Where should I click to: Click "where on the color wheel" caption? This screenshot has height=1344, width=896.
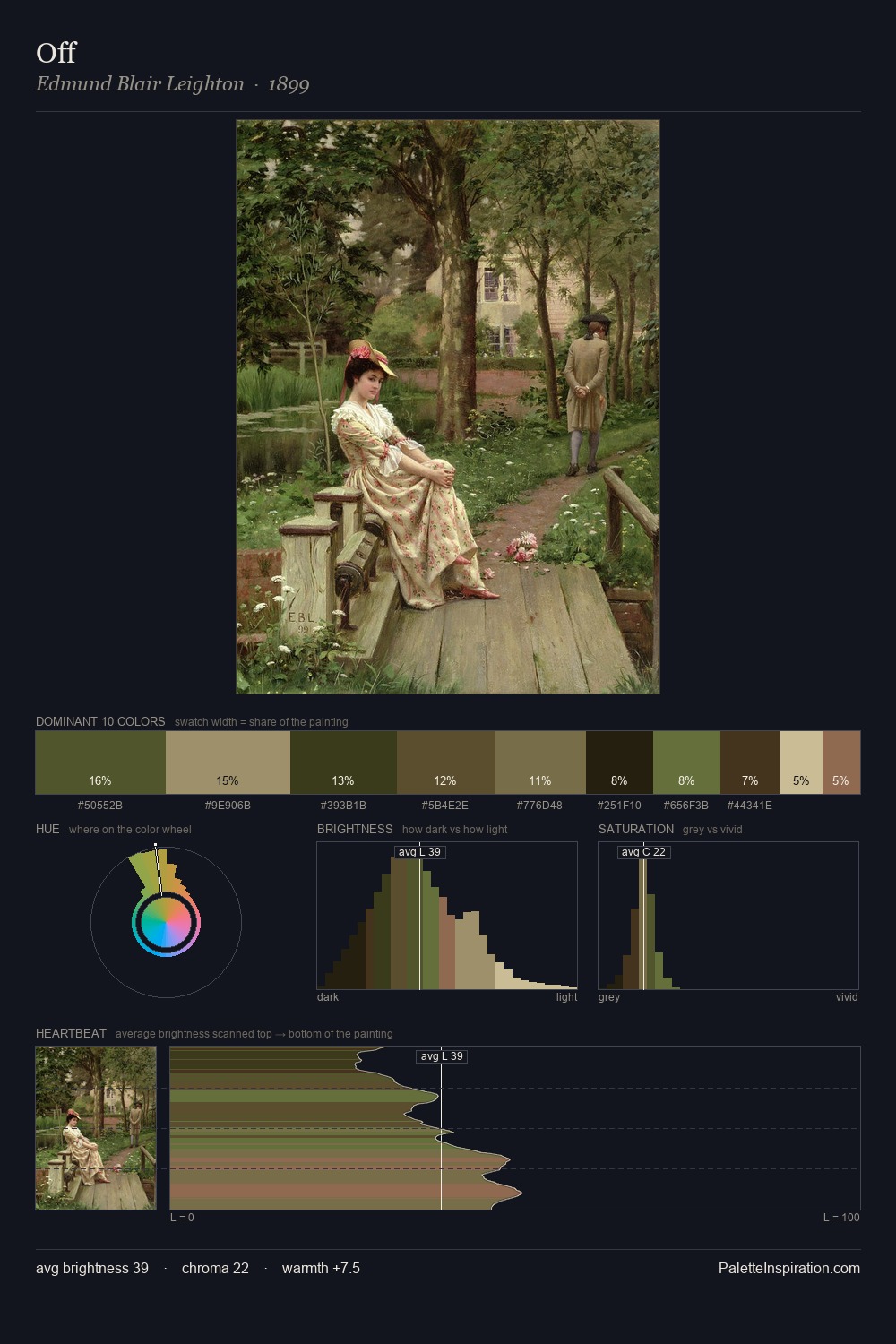130,830
